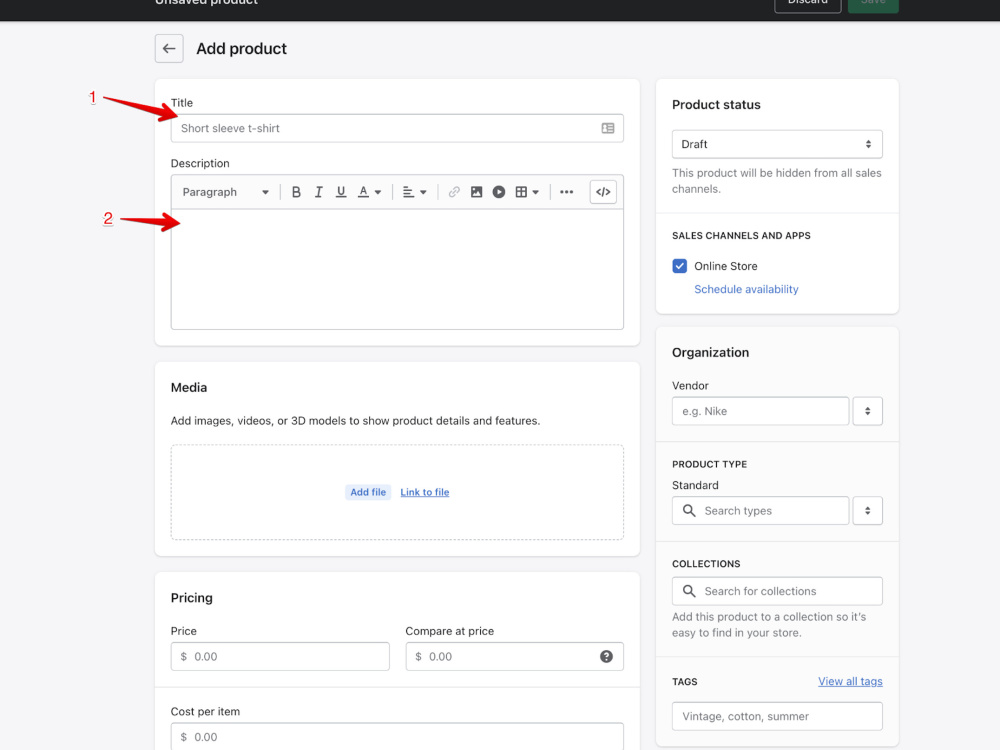Click the Tags input field
The height and width of the screenshot is (750, 1000).
pyautogui.click(x=777, y=716)
